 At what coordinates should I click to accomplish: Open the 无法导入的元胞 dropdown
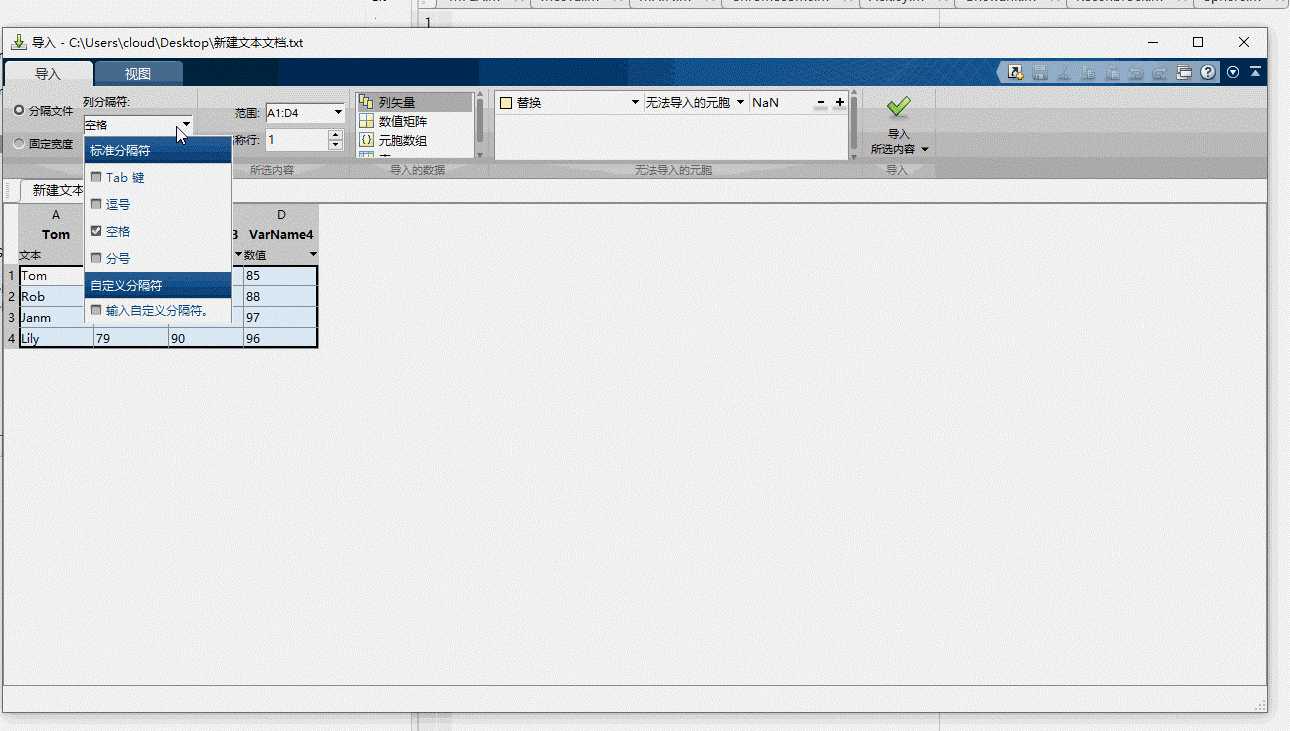point(740,102)
